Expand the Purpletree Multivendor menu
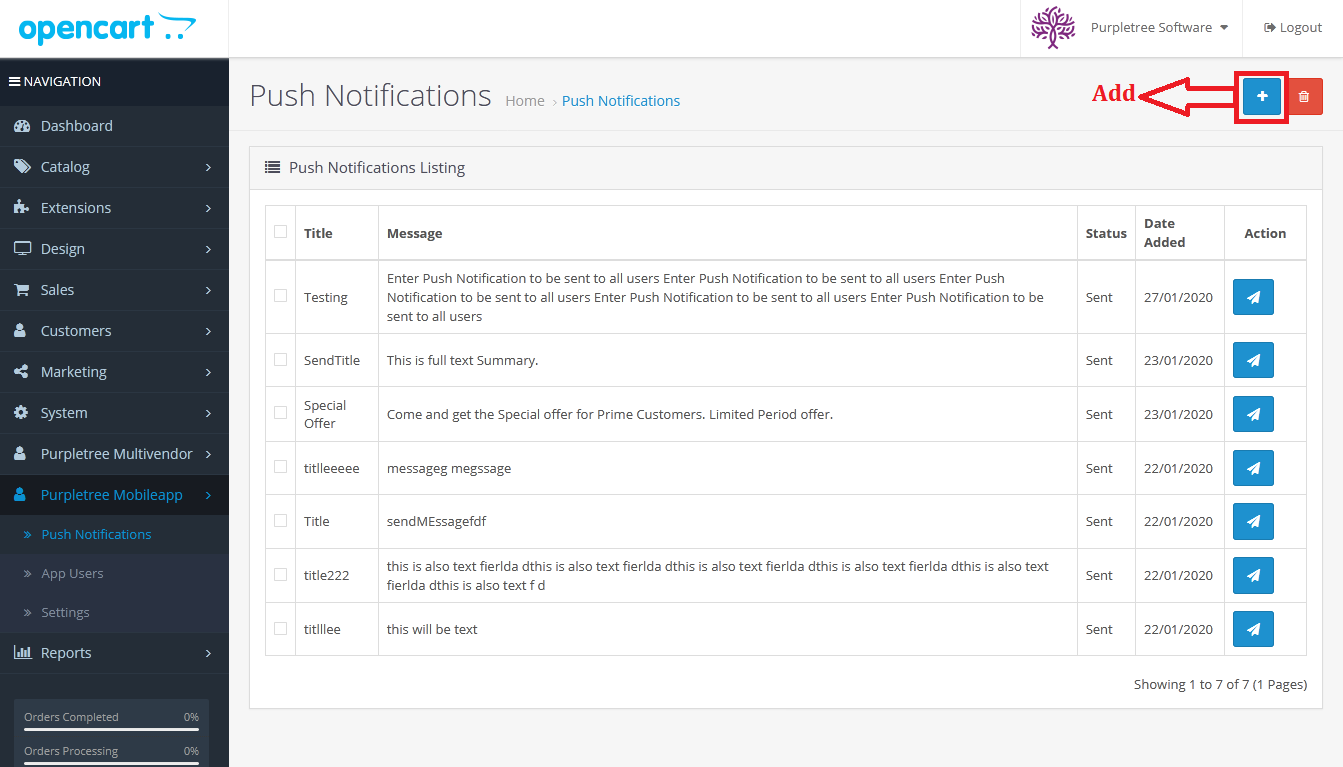The width and height of the screenshot is (1343, 767). pos(114,454)
